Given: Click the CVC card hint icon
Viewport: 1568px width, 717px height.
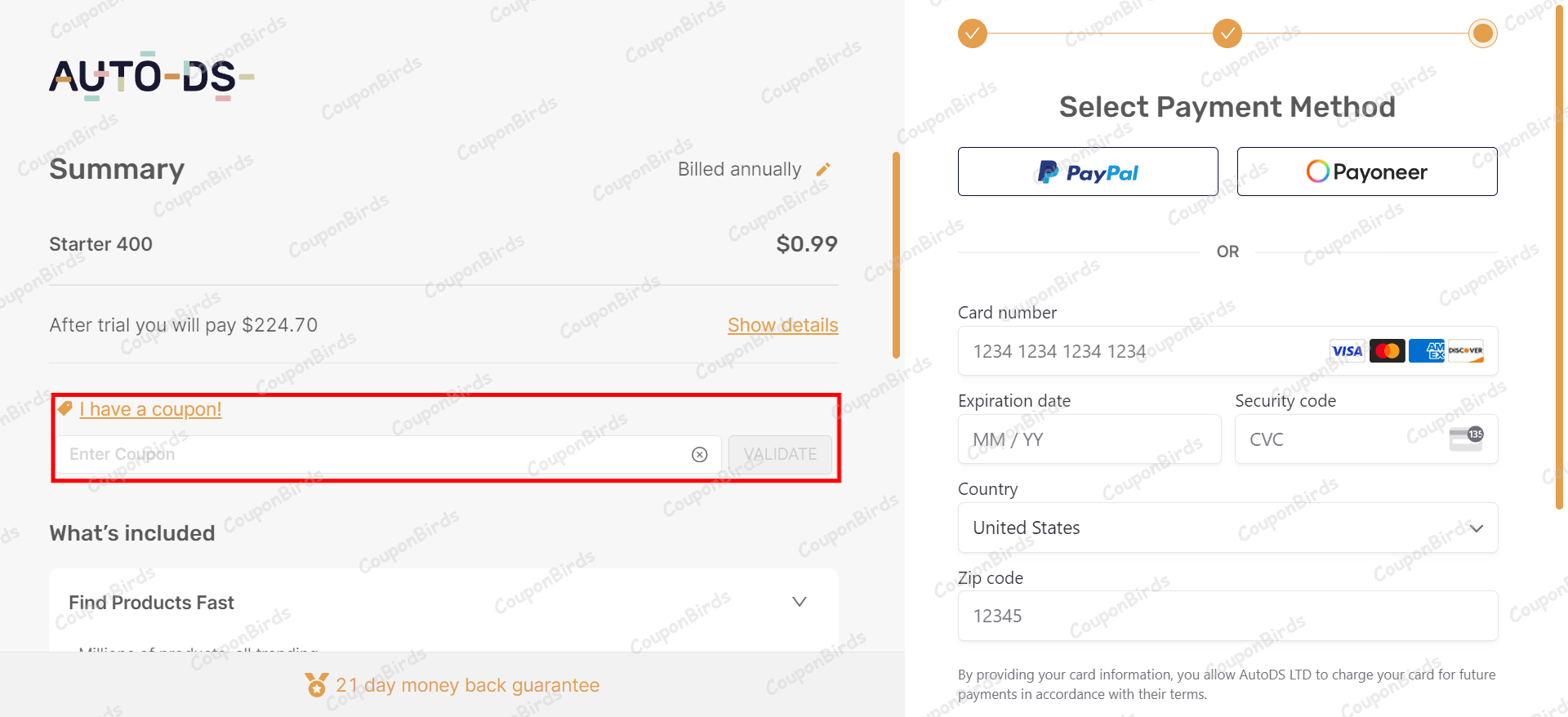Looking at the screenshot, I should click(x=1466, y=439).
